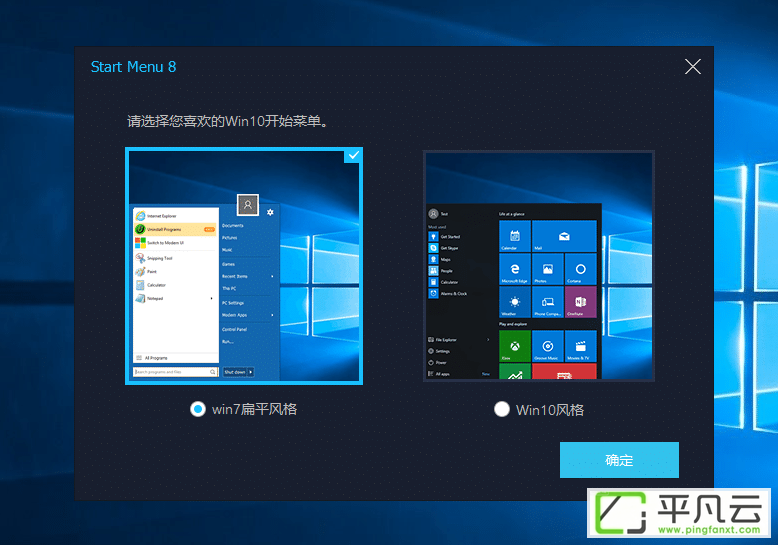Image resolution: width=778 pixels, height=545 pixels.
Task: Choose the Win7 flat style preview thumbnail
Action: [244, 266]
